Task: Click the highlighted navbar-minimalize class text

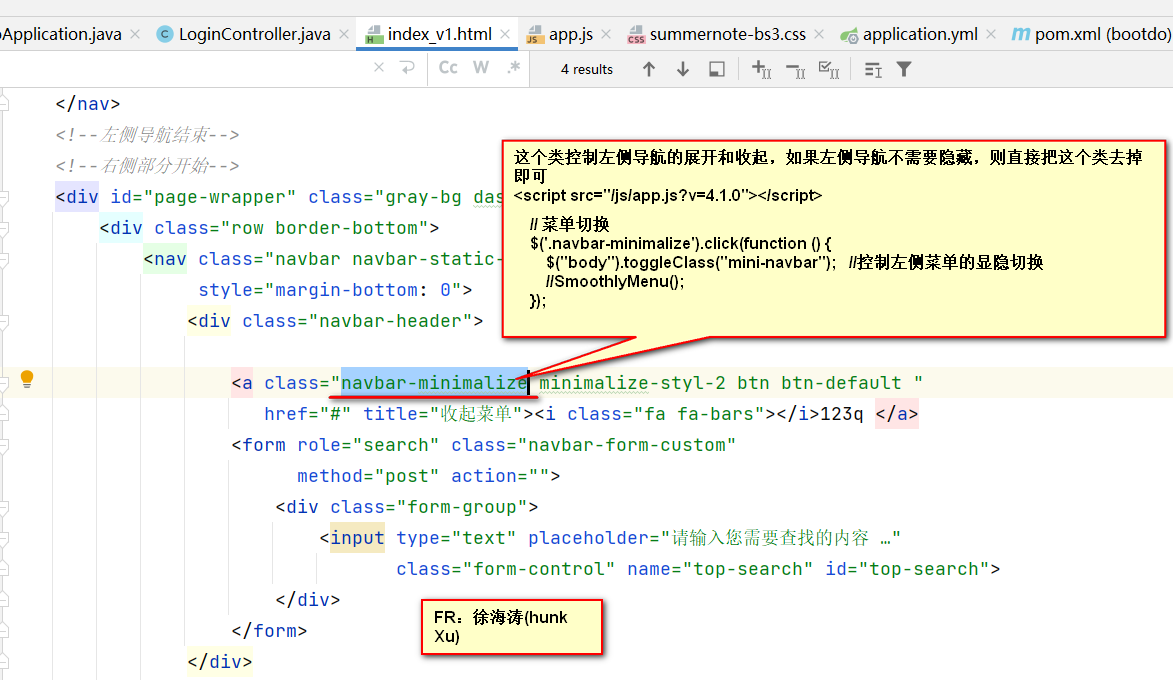Action: (435, 383)
